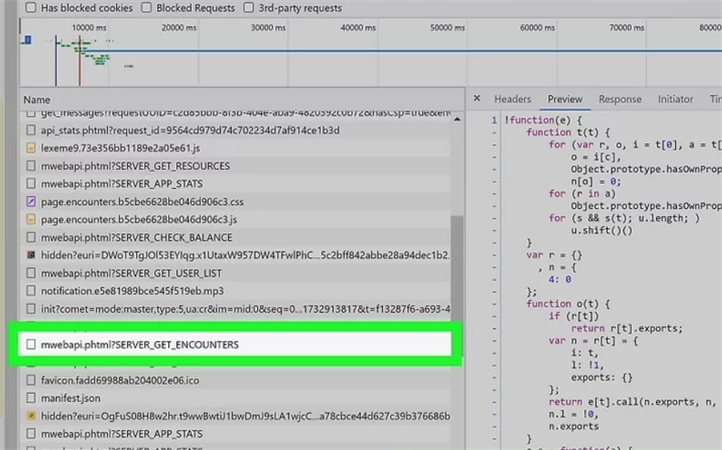722x450 pixels.
Task: Enable the Has blocked cookies checkbox
Action: click(29, 8)
